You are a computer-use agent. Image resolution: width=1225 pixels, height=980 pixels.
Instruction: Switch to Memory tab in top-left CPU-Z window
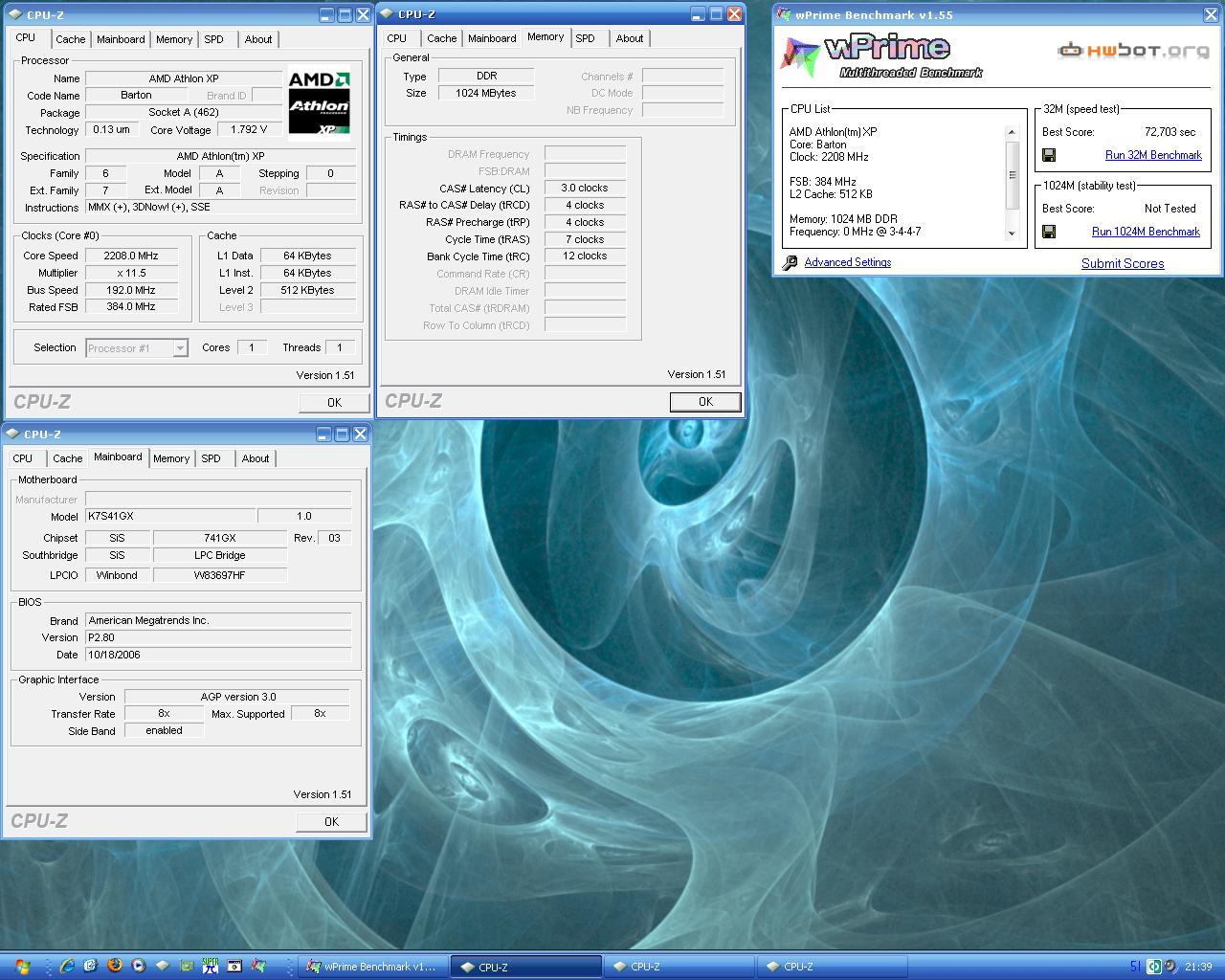(174, 39)
